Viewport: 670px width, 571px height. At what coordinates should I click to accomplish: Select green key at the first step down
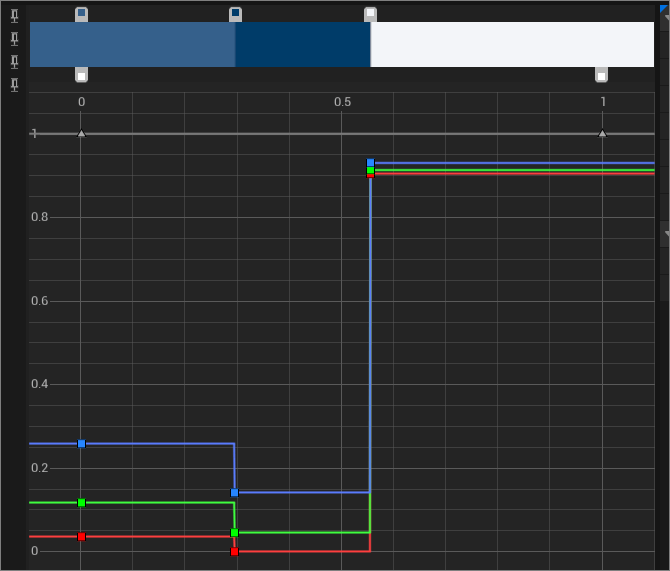234,533
